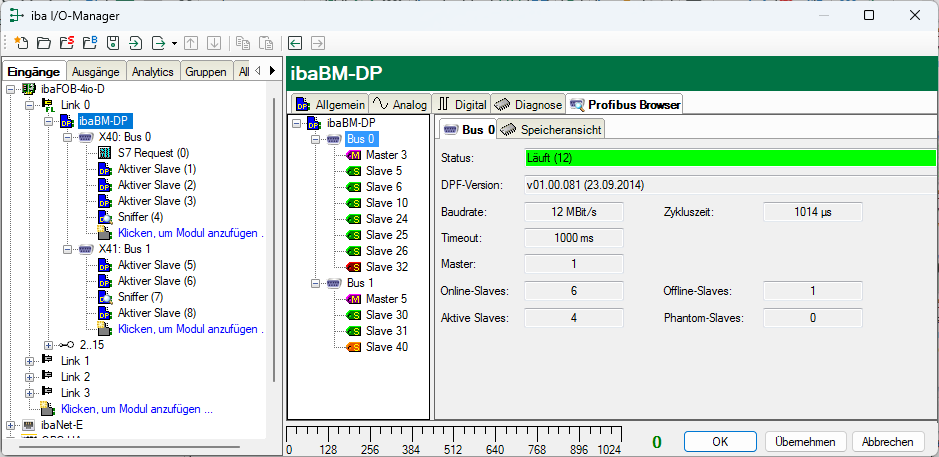This screenshot has width=939, height=457.
Task: Click the Copy toolbar icon
Action: tap(243, 43)
